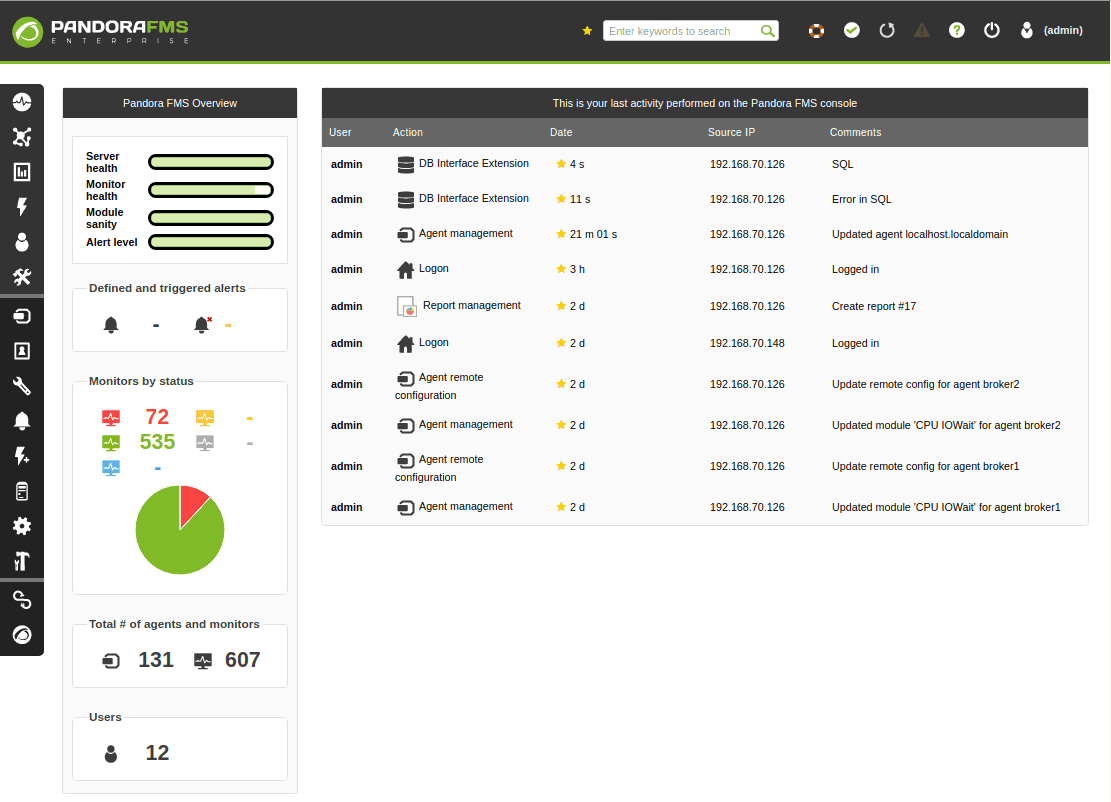Click the red critical monitor status icon
Screen dimensions: 1111x802
pos(111,418)
